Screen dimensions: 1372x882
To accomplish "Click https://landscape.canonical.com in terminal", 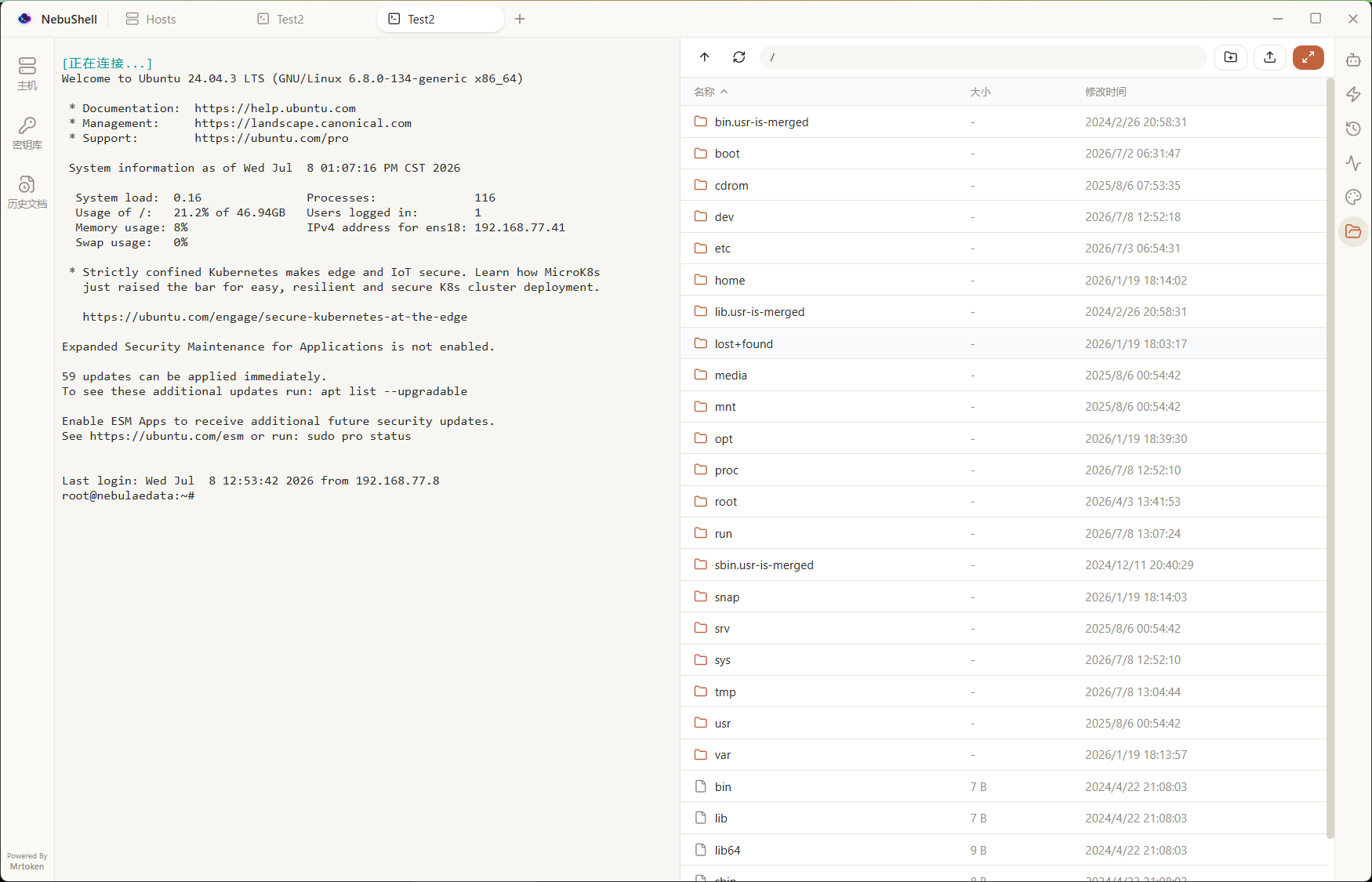I will [x=303, y=123].
